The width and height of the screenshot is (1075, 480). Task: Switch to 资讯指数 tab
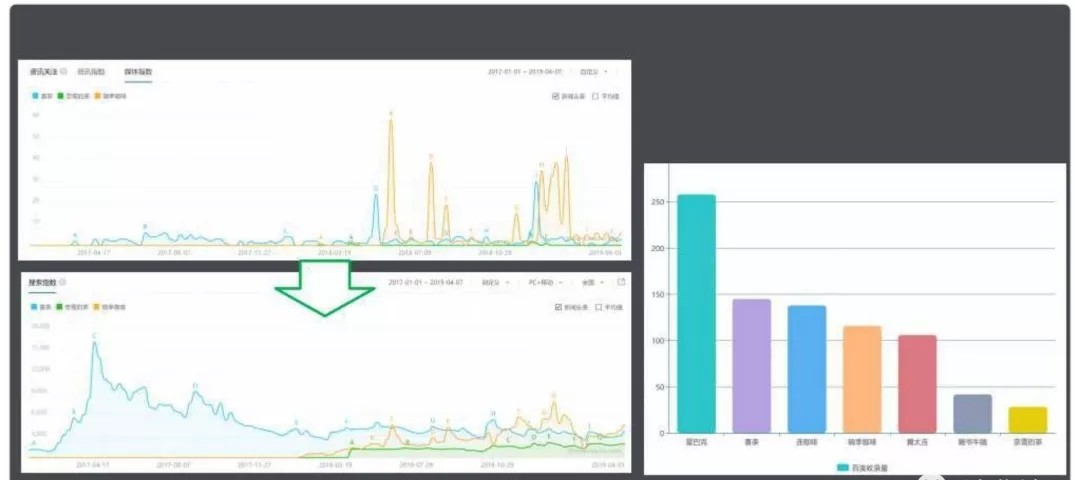[91, 71]
